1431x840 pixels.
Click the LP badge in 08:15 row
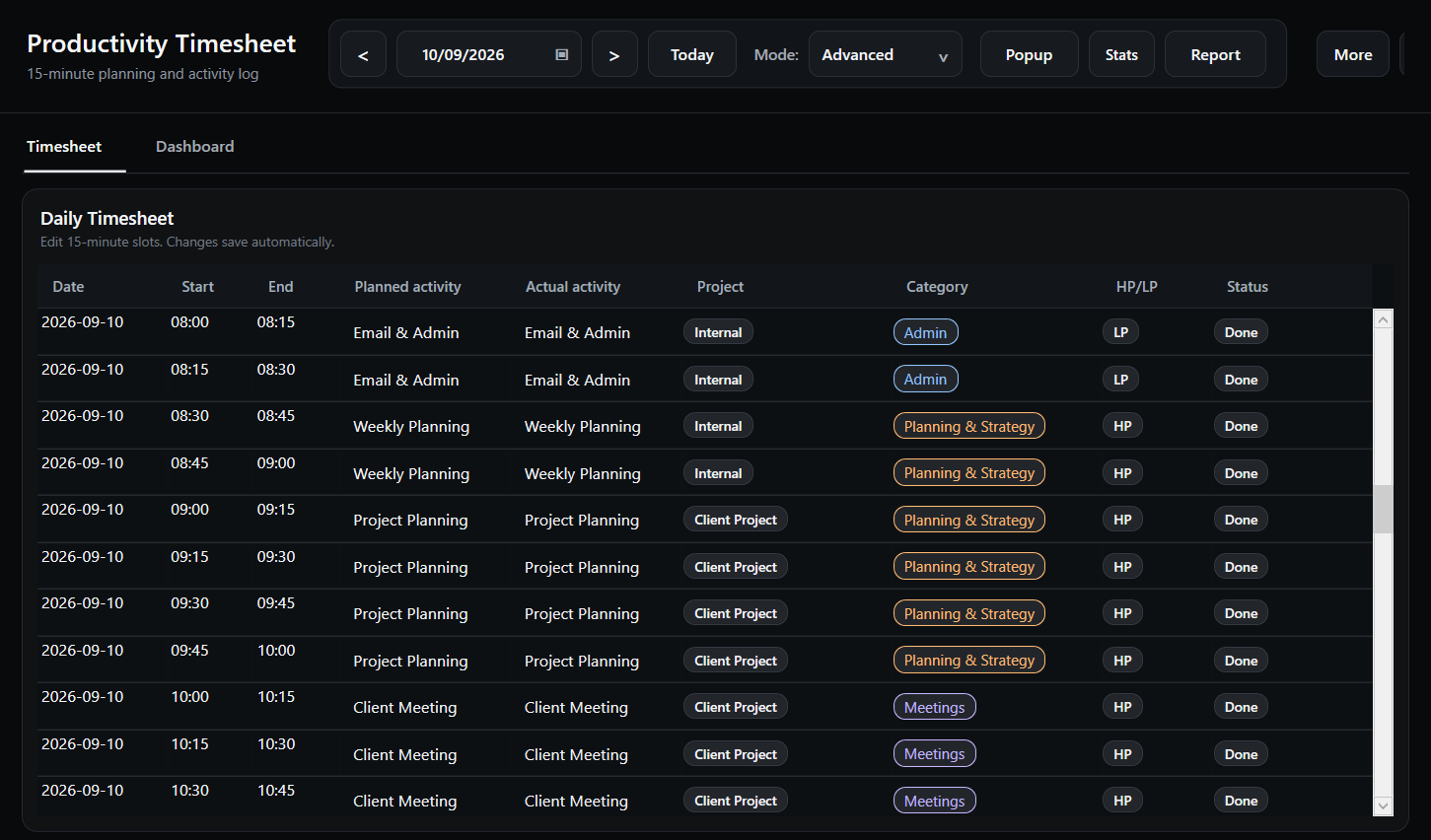point(1120,380)
